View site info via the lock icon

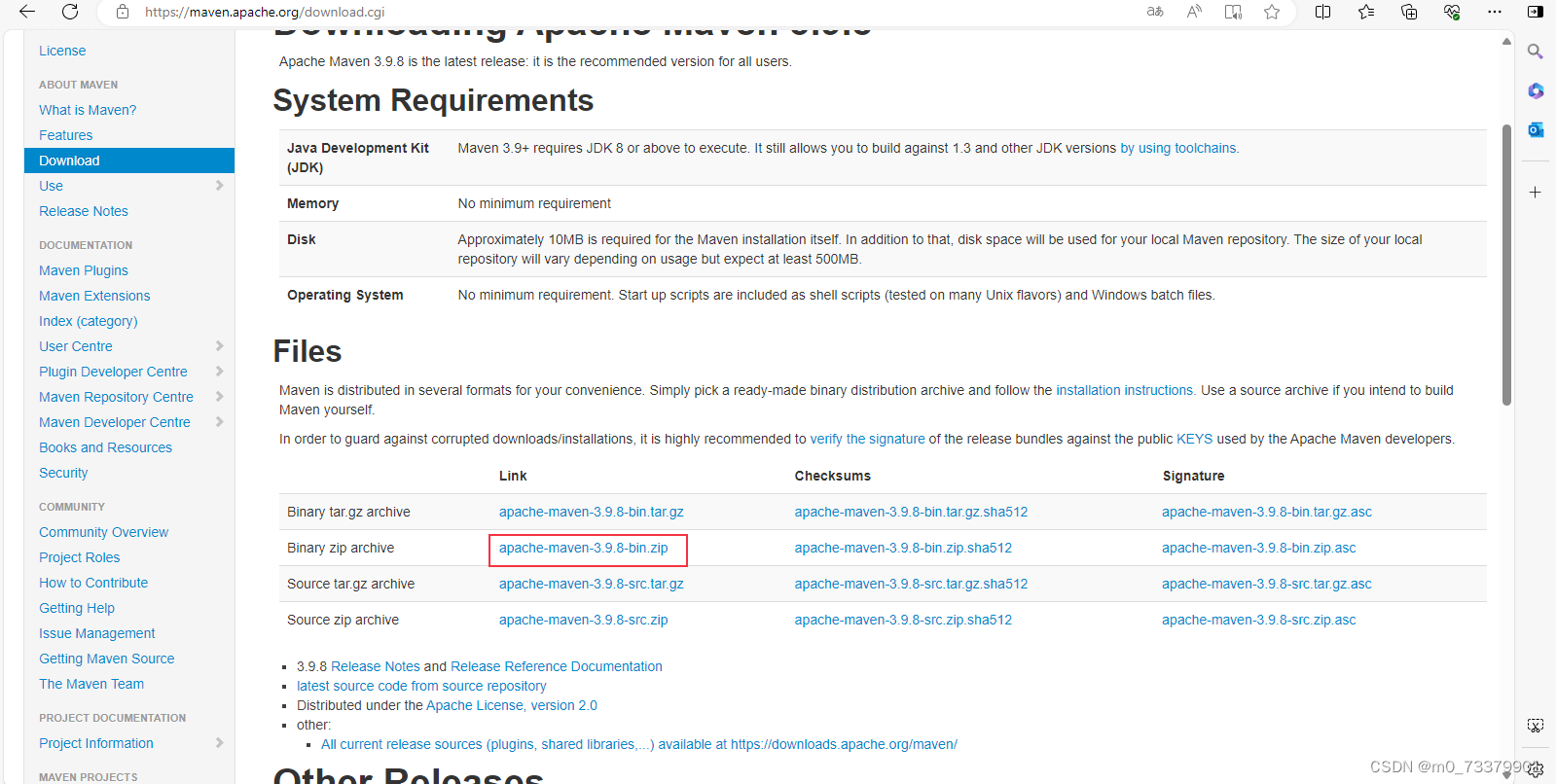click(x=123, y=12)
